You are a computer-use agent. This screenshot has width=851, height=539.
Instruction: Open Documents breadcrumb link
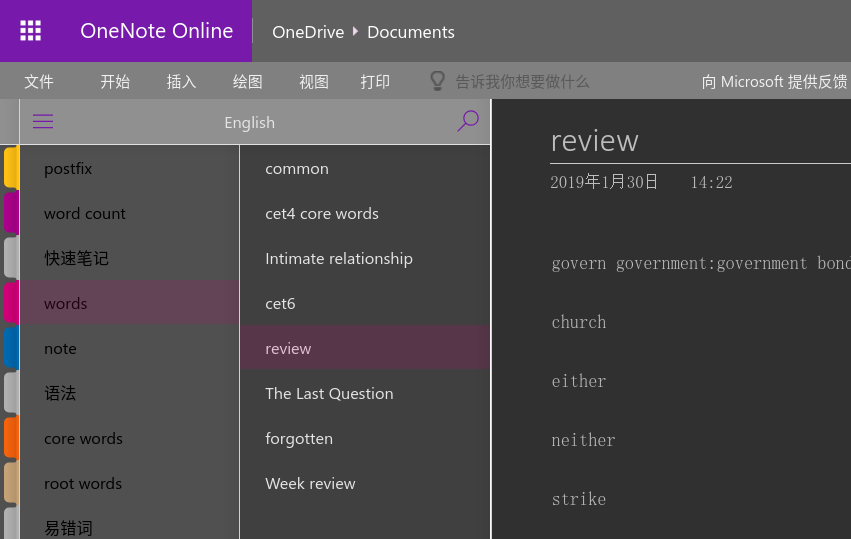(x=411, y=32)
